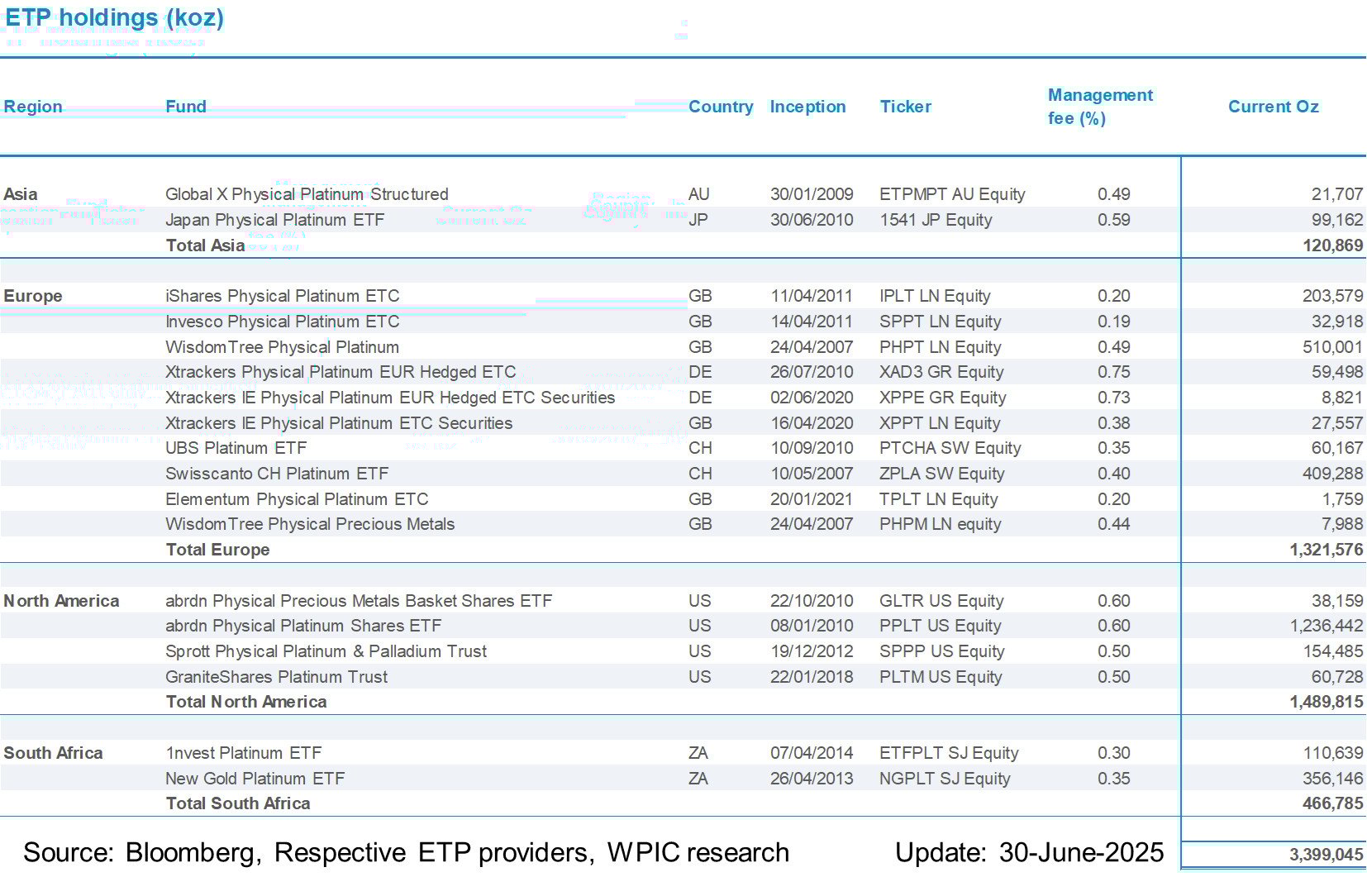Click the 'PLTM US Equity' ticker
This screenshot has width=1367, height=896.
[941, 677]
